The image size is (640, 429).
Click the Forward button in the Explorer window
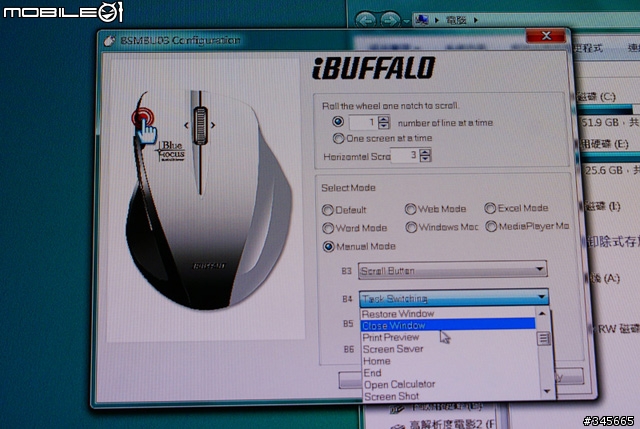point(390,20)
